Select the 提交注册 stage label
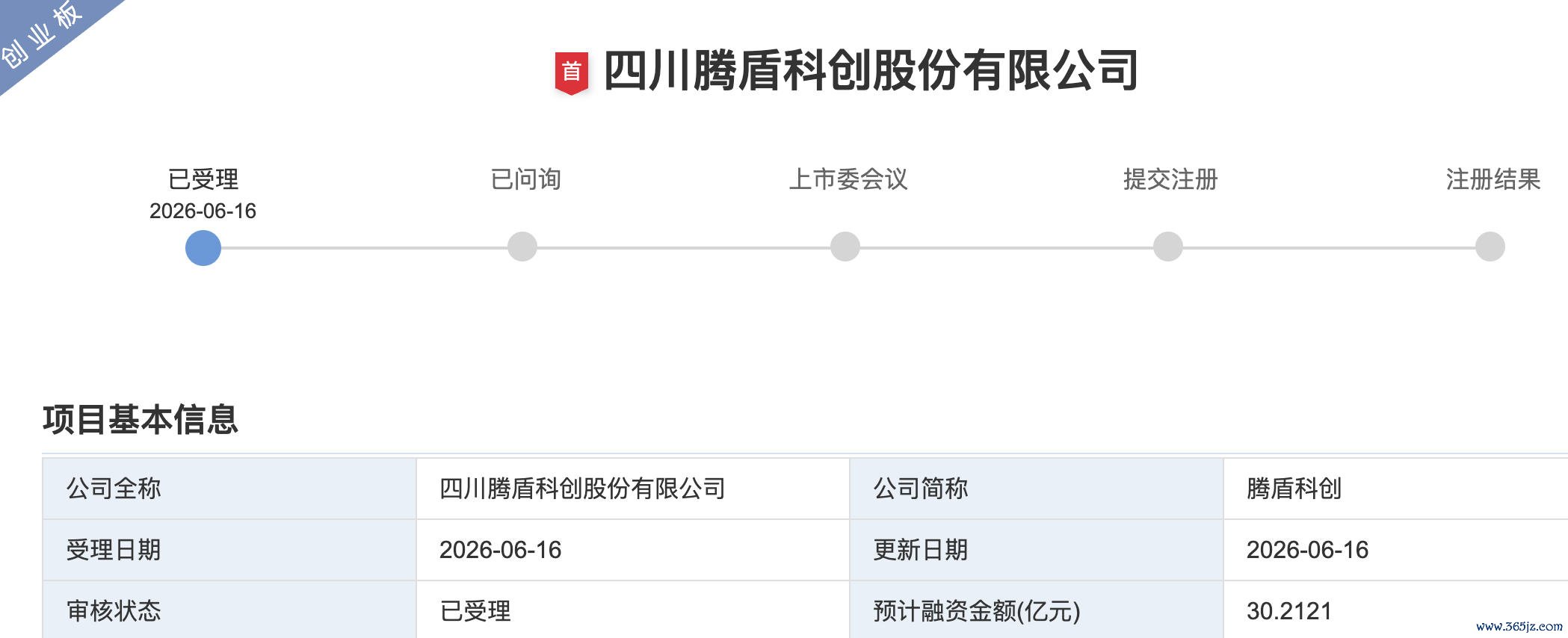1568x638 pixels. click(1170, 179)
